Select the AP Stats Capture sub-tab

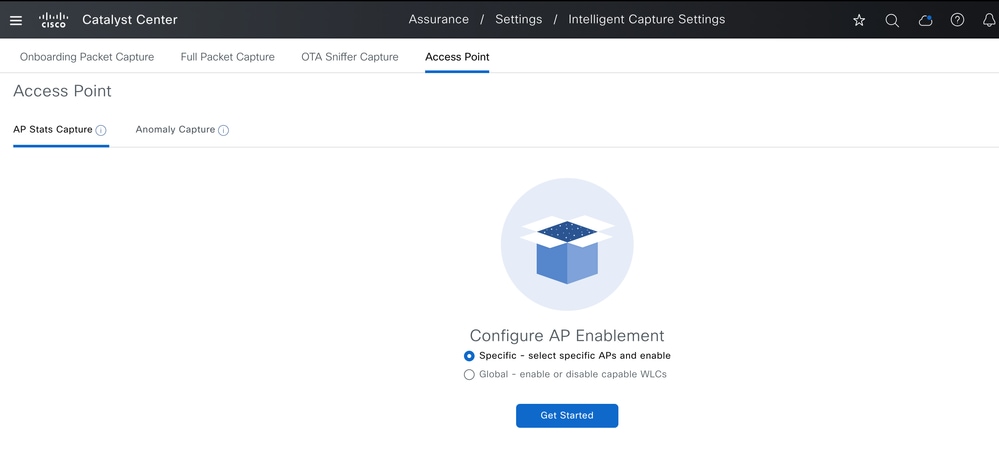(x=53, y=129)
